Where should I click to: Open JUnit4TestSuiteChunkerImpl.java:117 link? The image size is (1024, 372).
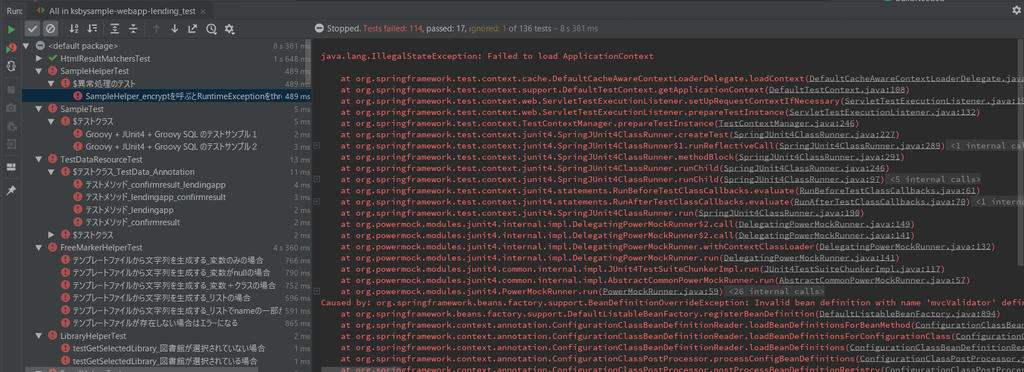pyautogui.click(x=852, y=269)
